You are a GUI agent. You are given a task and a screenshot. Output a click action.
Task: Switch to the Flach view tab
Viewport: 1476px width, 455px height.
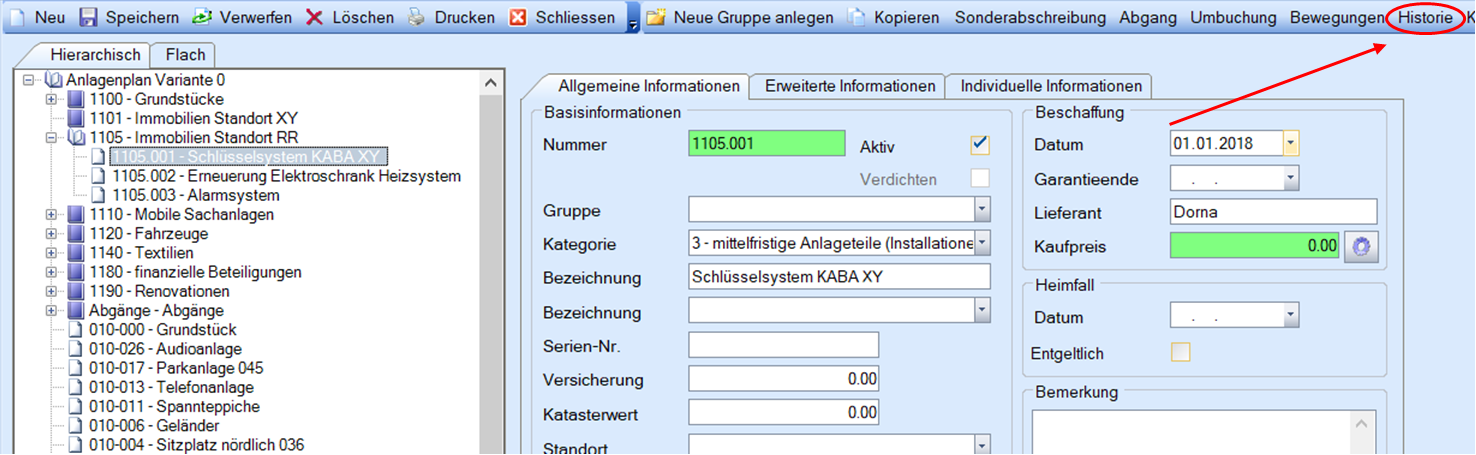tap(185, 56)
